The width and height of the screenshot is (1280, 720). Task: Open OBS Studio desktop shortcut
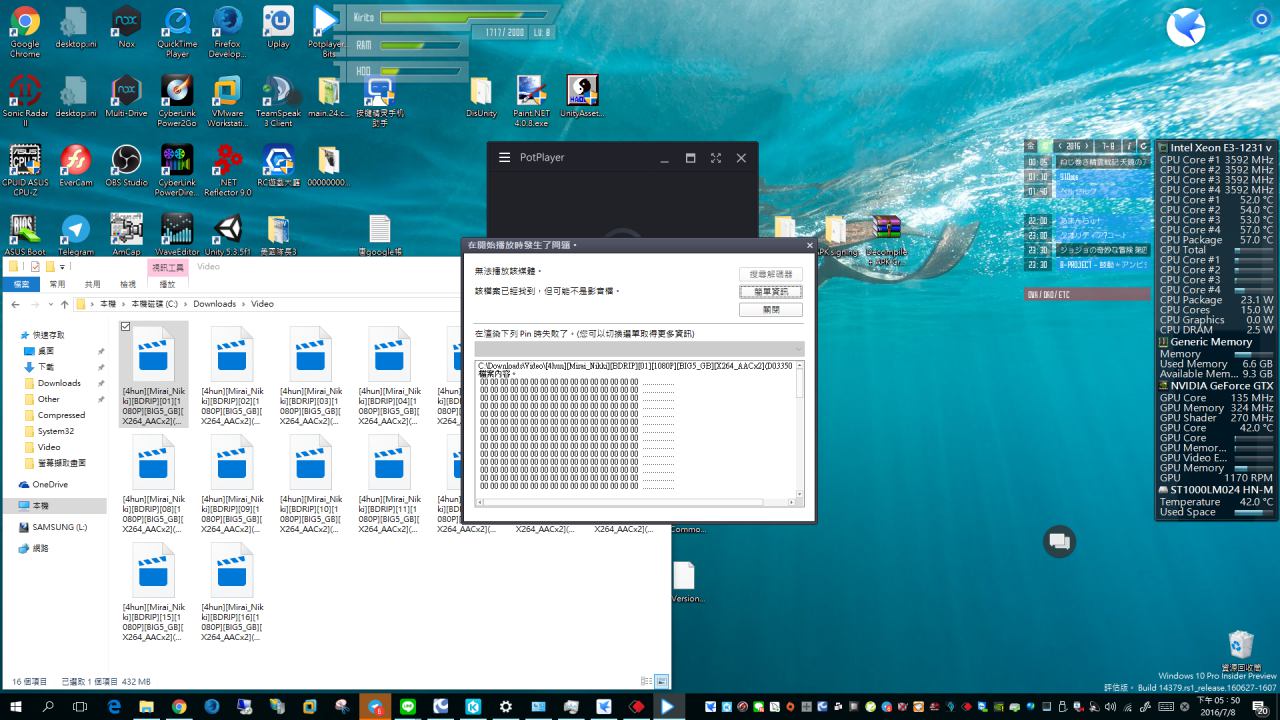tap(126, 161)
